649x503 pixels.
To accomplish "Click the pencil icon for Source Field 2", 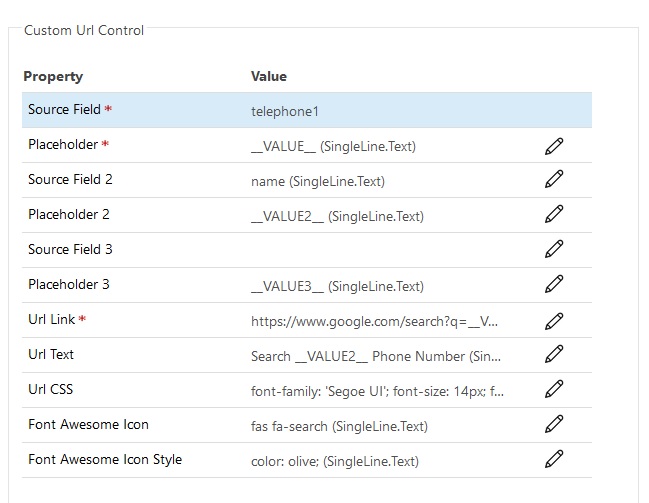I will pos(554,180).
